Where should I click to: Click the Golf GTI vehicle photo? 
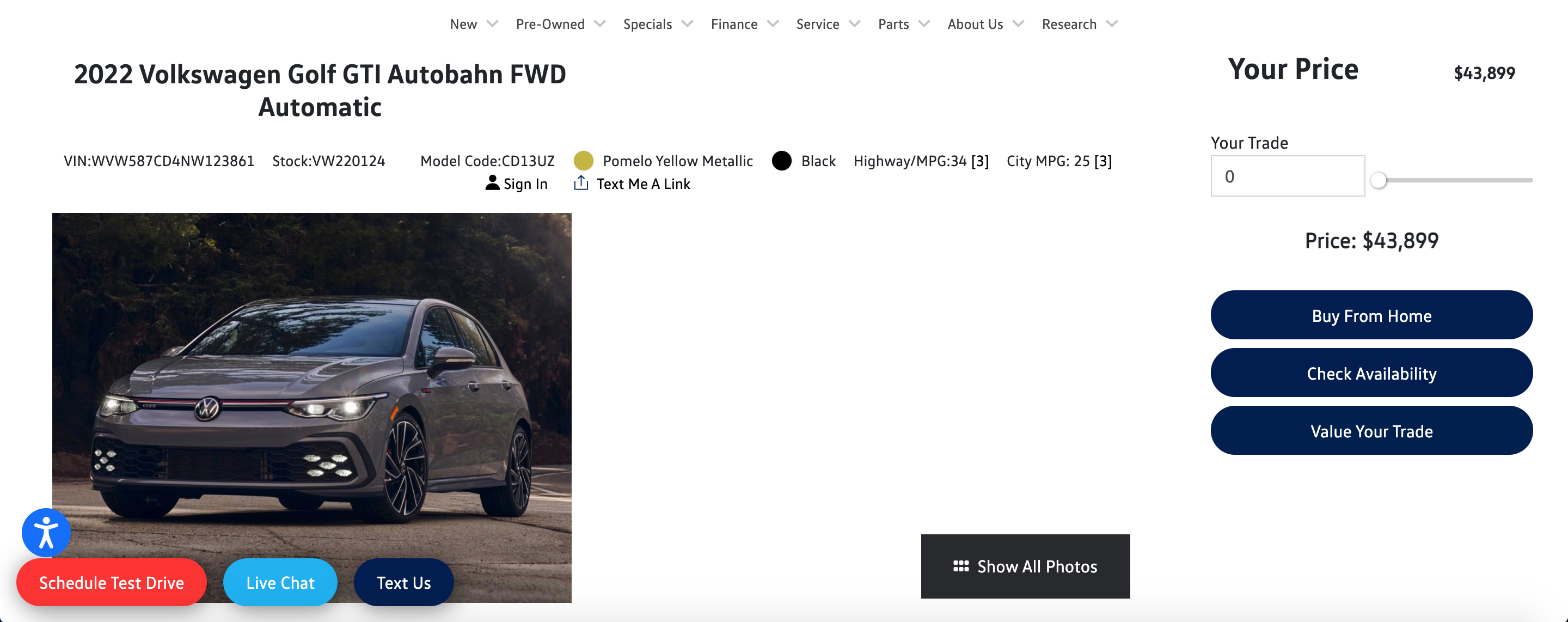point(311,377)
